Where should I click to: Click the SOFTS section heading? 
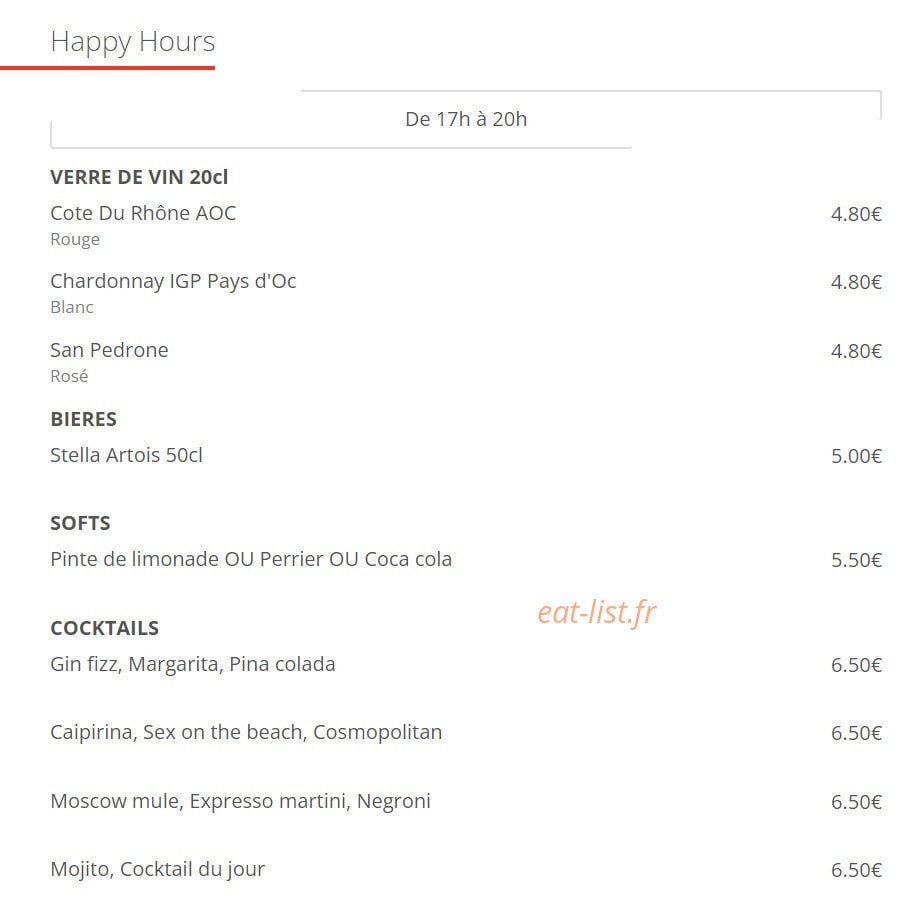click(x=80, y=523)
